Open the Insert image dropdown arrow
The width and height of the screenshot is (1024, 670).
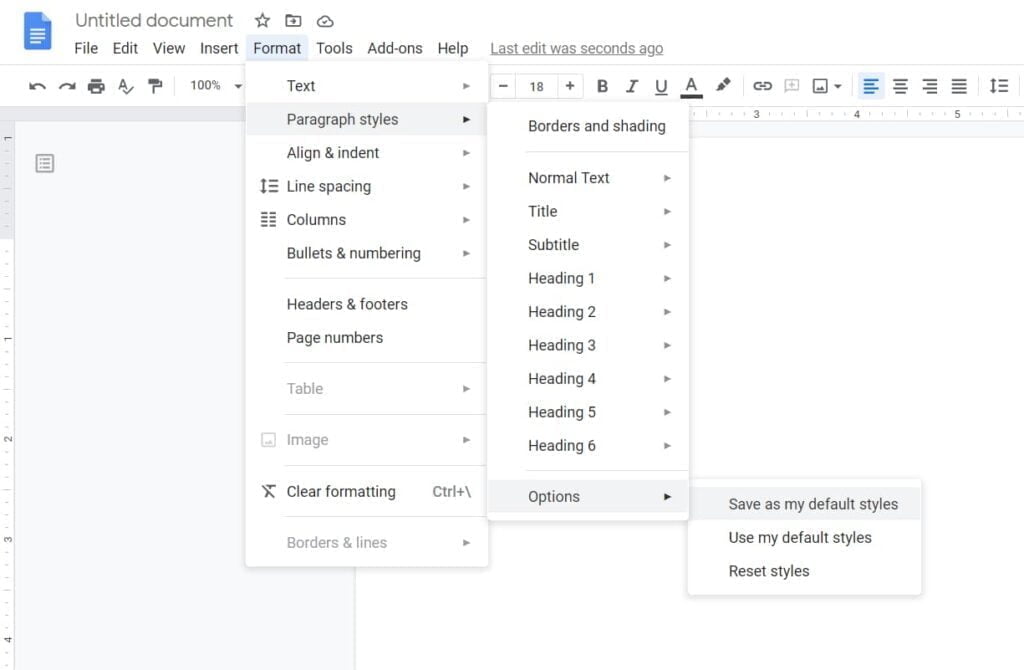click(838, 86)
